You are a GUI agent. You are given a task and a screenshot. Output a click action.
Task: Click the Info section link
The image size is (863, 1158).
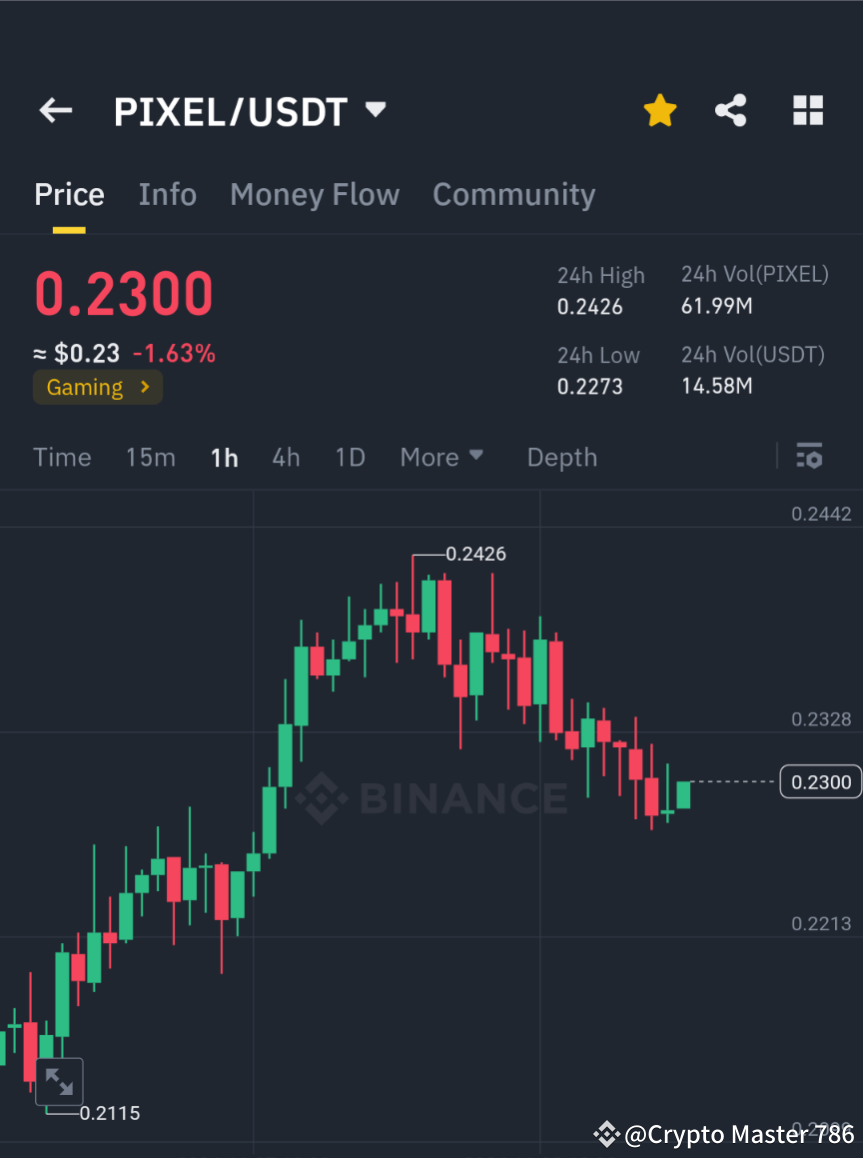[167, 194]
